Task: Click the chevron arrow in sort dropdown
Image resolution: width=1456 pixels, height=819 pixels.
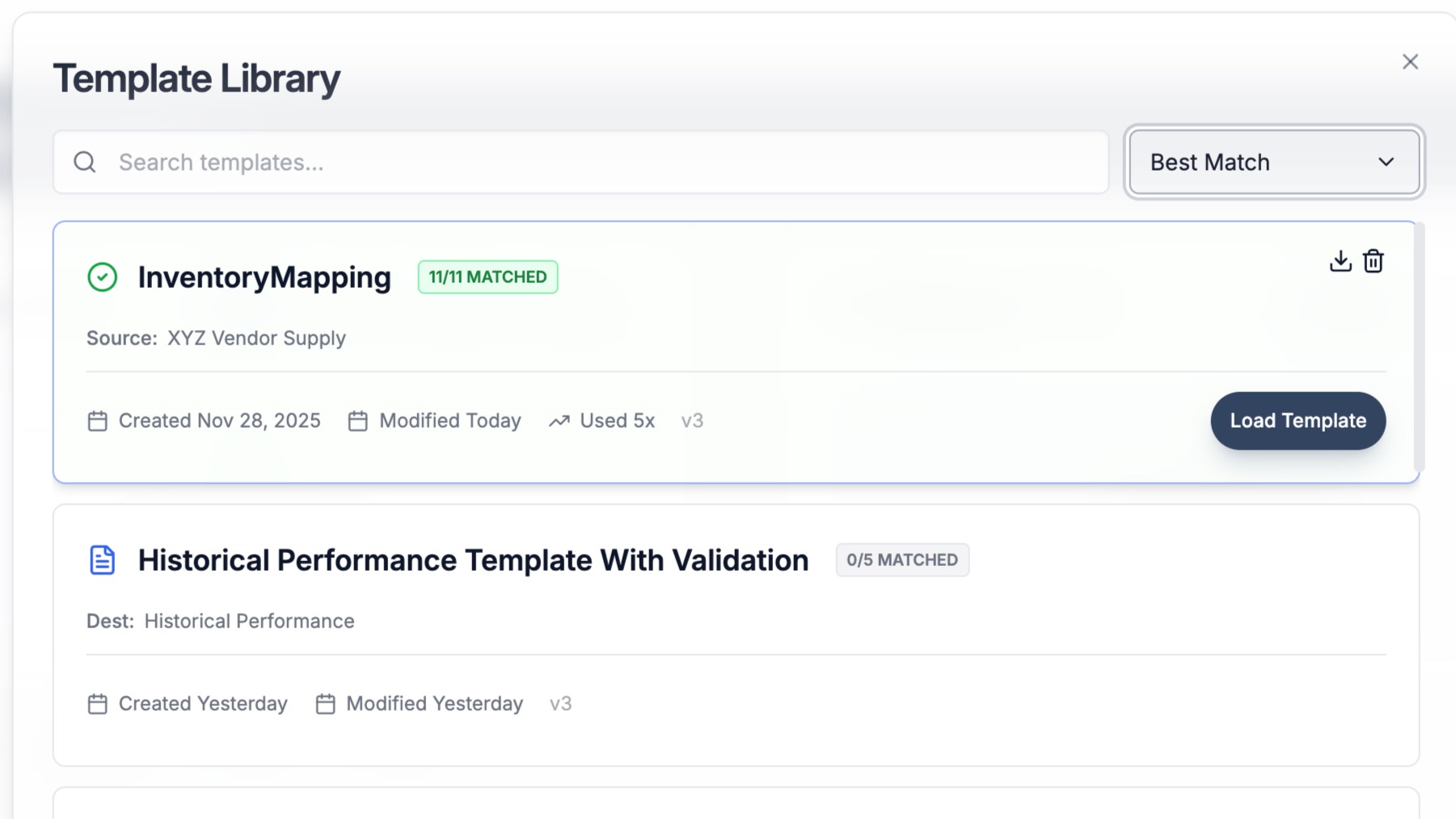Action: coord(1386,163)
